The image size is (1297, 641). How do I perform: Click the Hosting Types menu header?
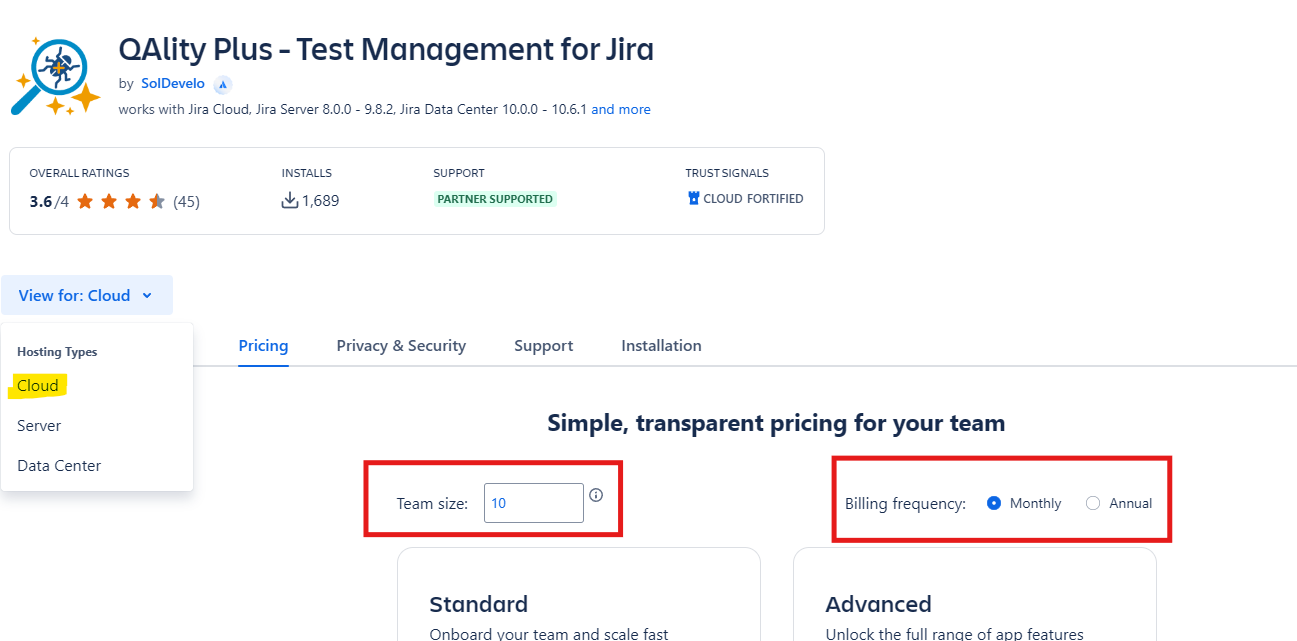pyautogui.click(x=57, y=352)
